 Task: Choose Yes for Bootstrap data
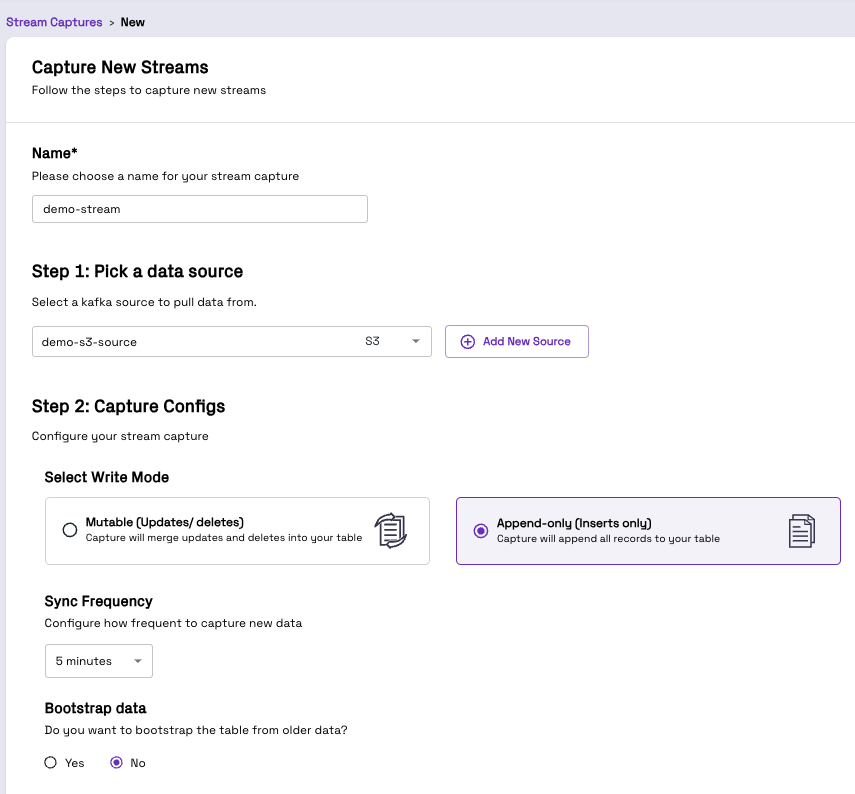[x=51, y=762]
